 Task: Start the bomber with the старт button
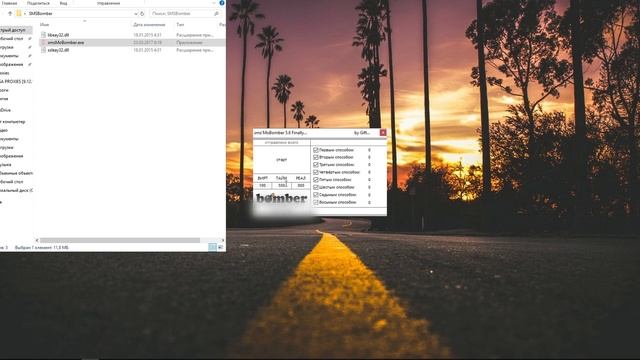282,160
